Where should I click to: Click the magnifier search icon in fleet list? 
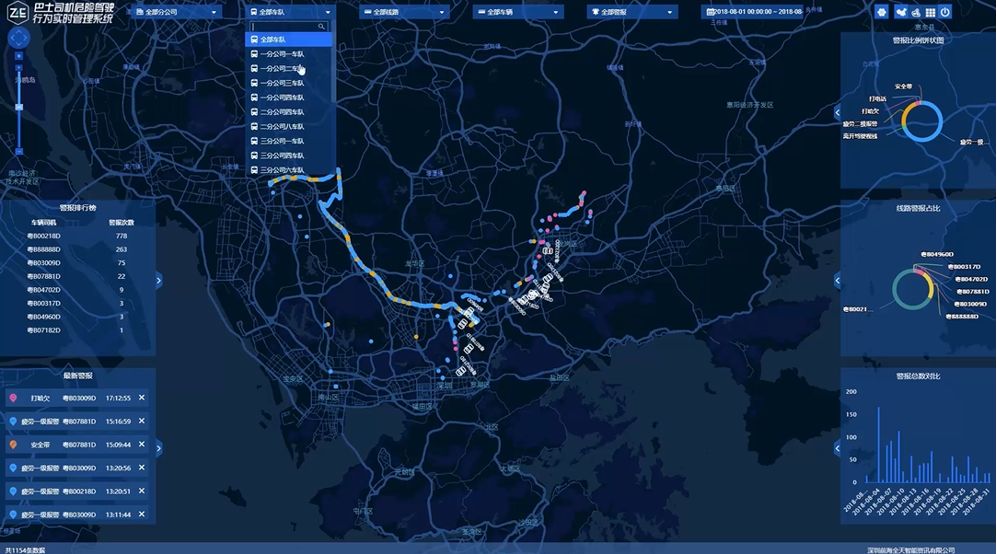pyautogui.click(x=322, y=26)
